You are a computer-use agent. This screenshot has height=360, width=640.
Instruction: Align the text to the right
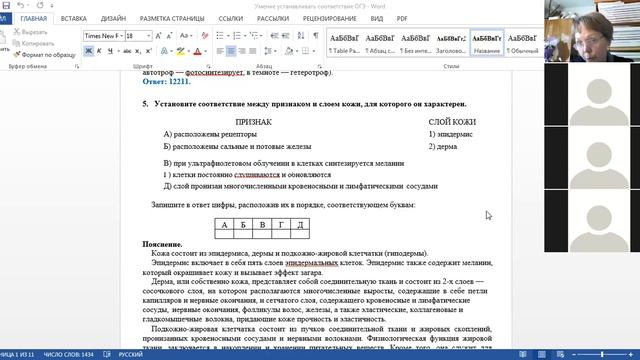click(242, 51)
